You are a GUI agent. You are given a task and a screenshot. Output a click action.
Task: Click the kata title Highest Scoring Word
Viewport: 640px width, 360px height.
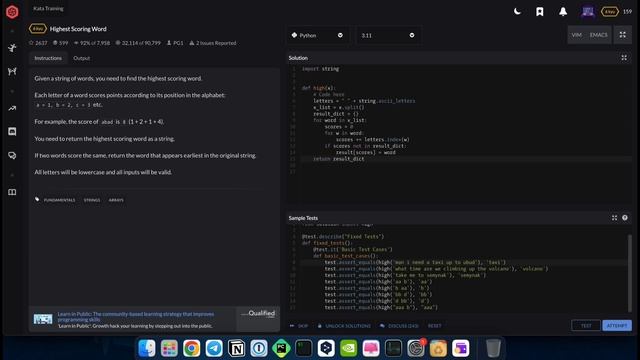click(x=78, y=29)
